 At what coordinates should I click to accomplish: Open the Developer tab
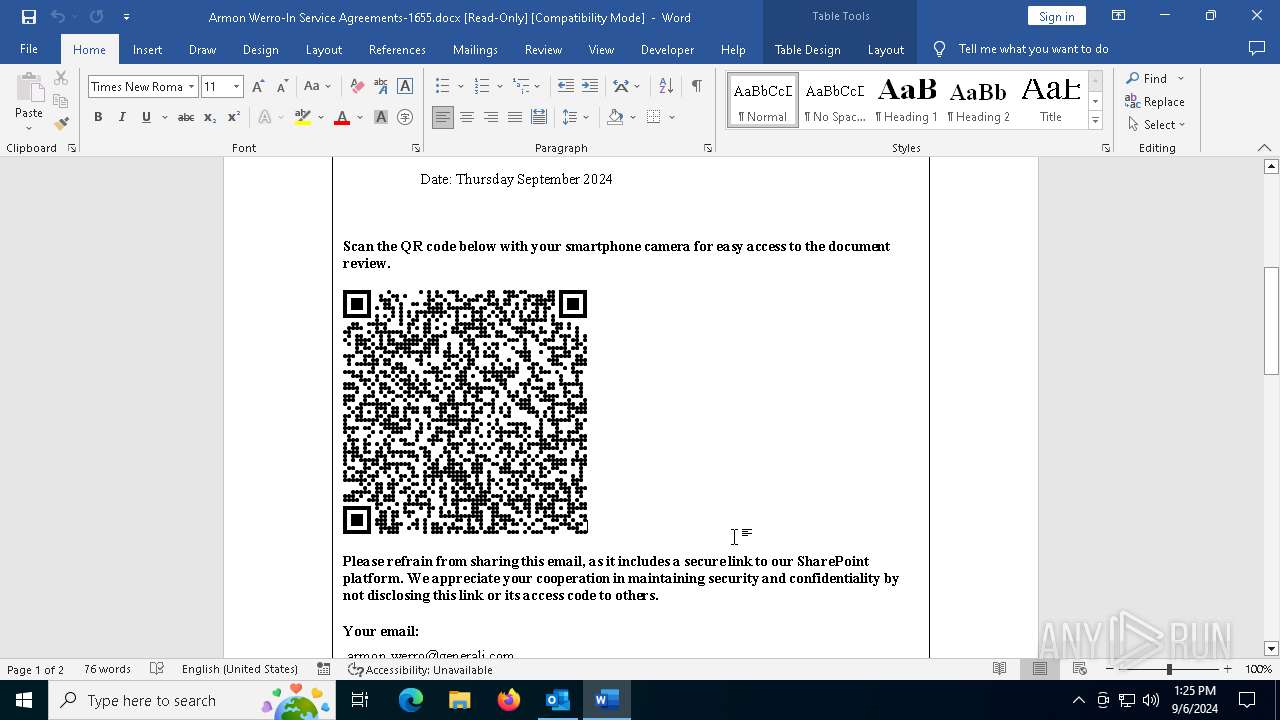click(x=667, y=49)
